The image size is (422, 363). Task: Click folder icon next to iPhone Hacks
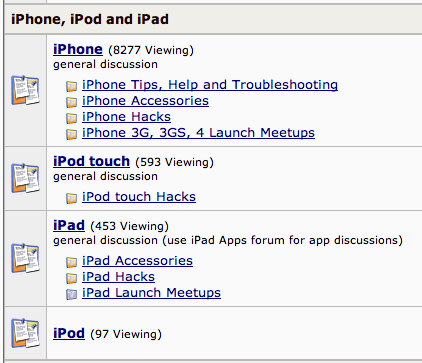tap(71, 118)
